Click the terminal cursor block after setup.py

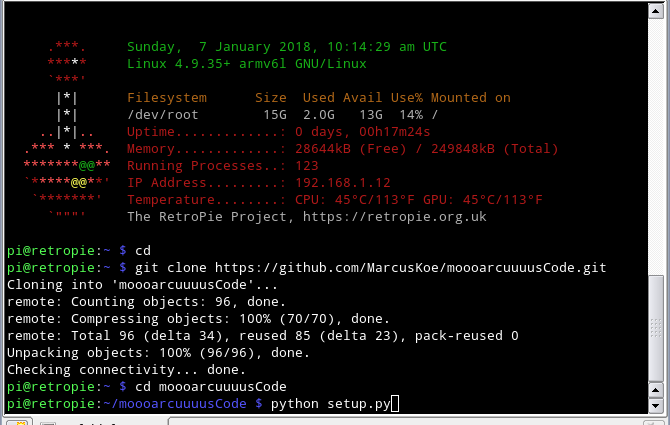pos(395,404)
